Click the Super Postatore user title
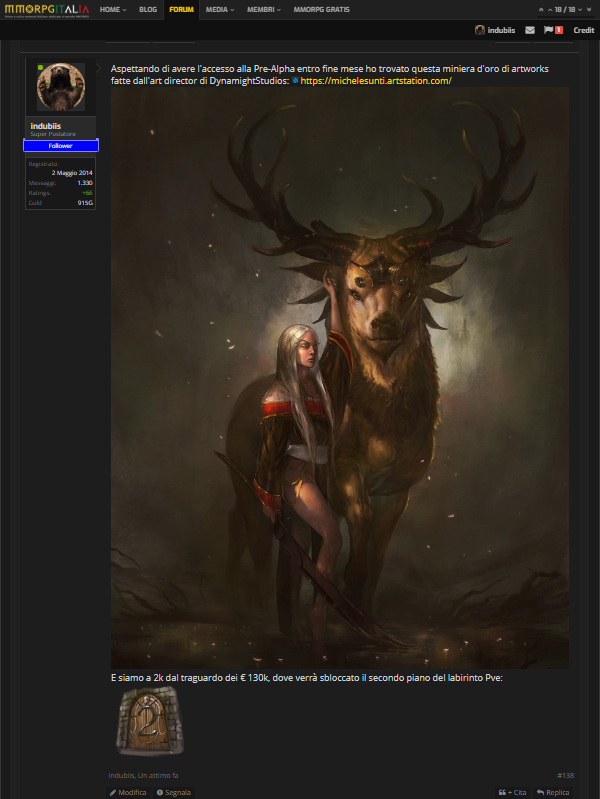 point(53,134)
